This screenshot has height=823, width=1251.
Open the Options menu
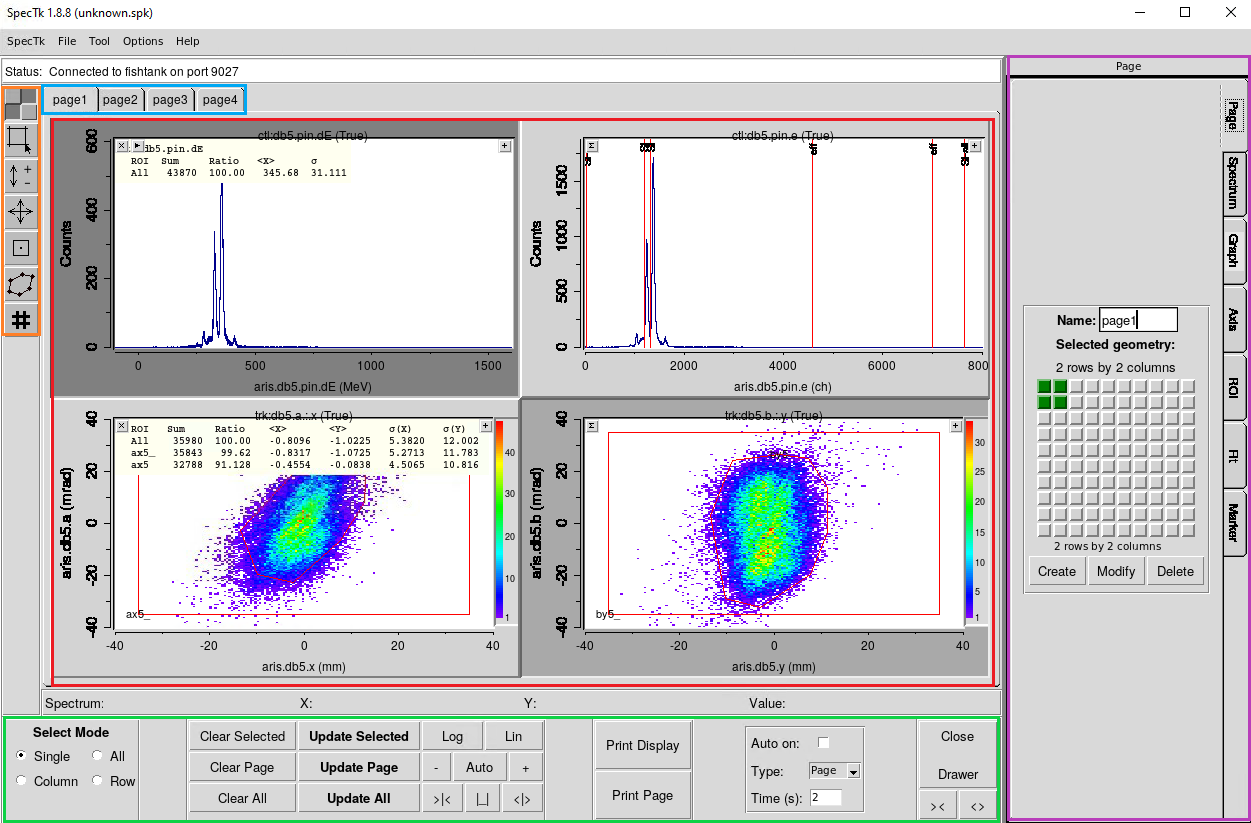[143, 41]
